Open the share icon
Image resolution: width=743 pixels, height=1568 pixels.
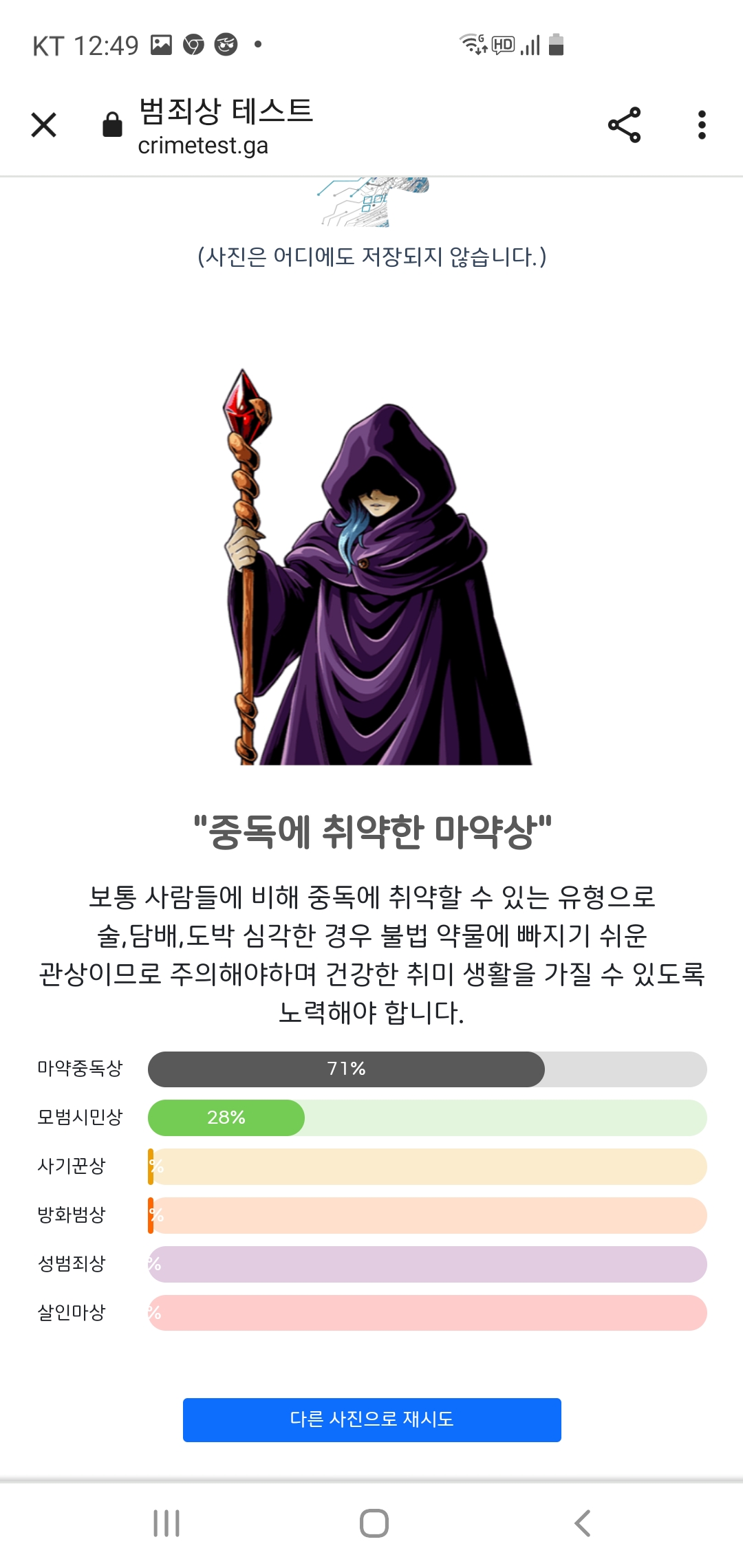click(624, 125)
